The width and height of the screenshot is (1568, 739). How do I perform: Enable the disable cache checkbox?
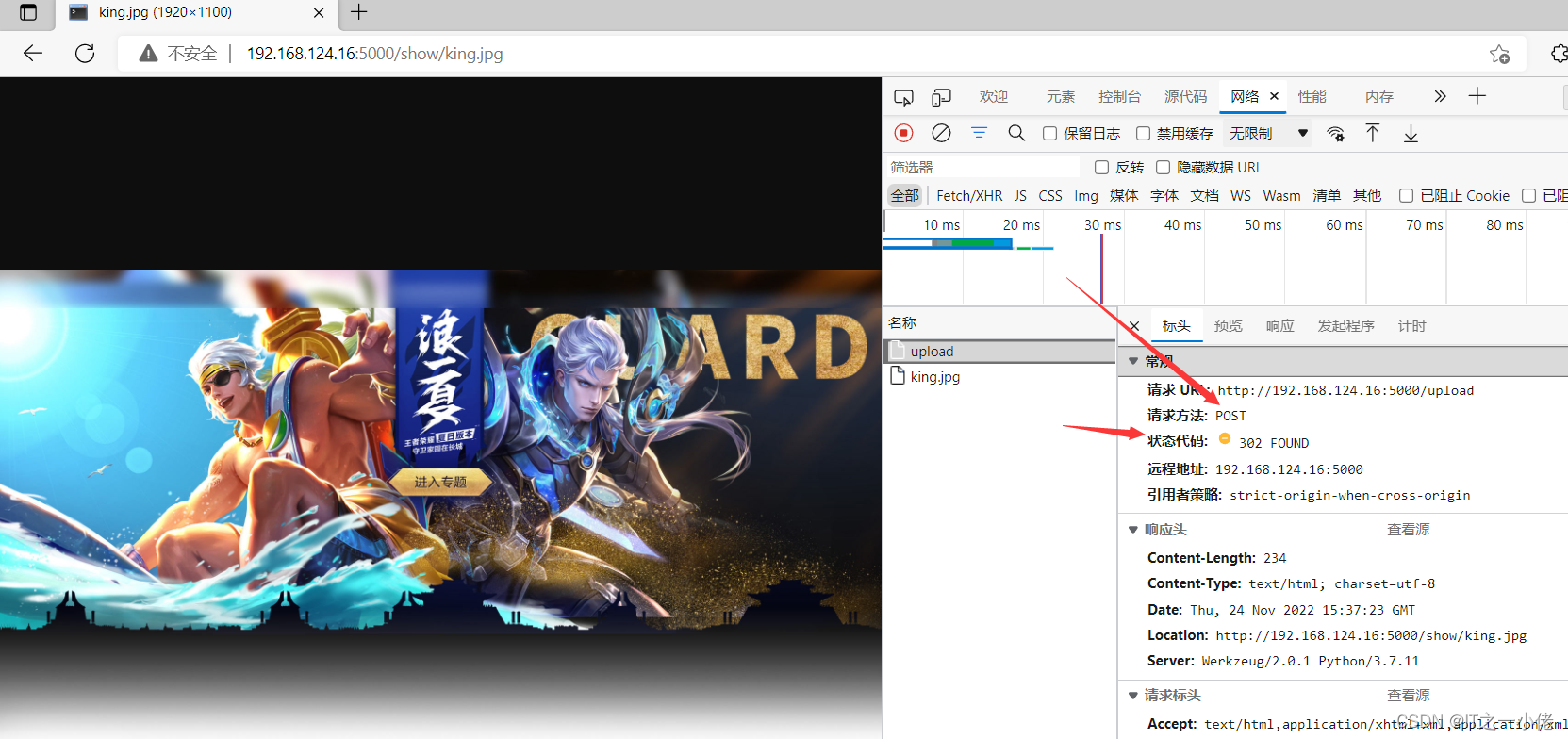click(x=1143, y=134)
